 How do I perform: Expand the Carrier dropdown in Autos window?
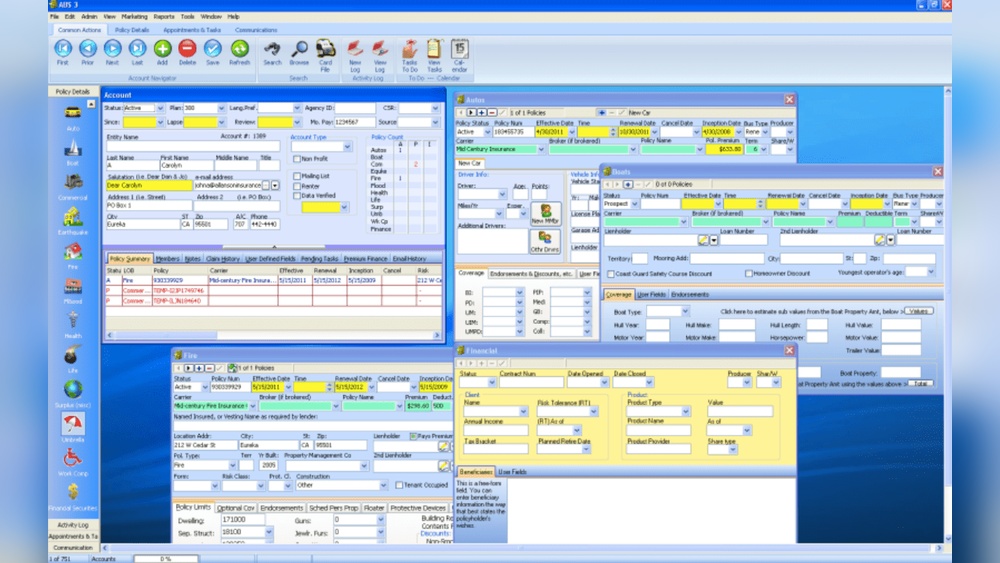541,149
